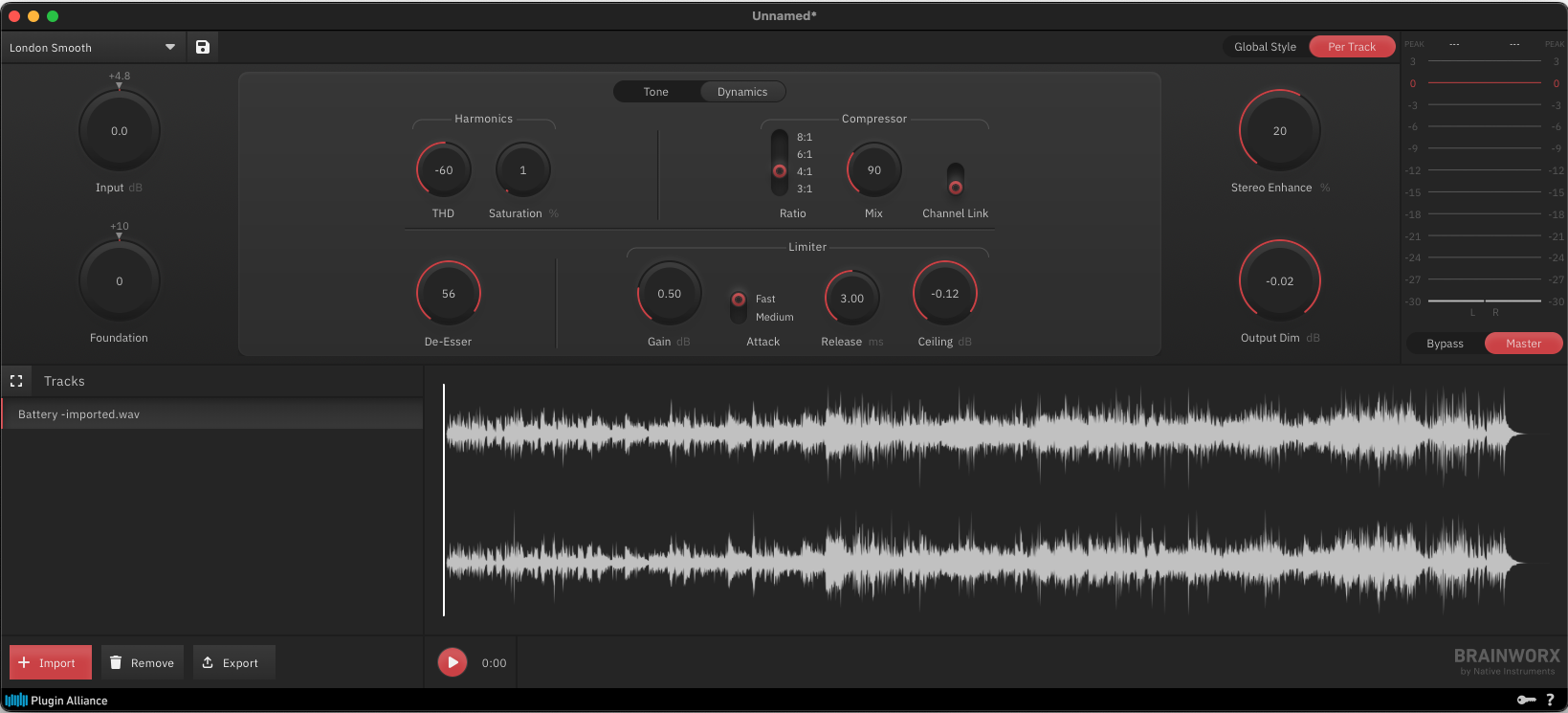Select the Global Style option
This screenshot has width=1568, height=713.
[x=1265, y=47]
